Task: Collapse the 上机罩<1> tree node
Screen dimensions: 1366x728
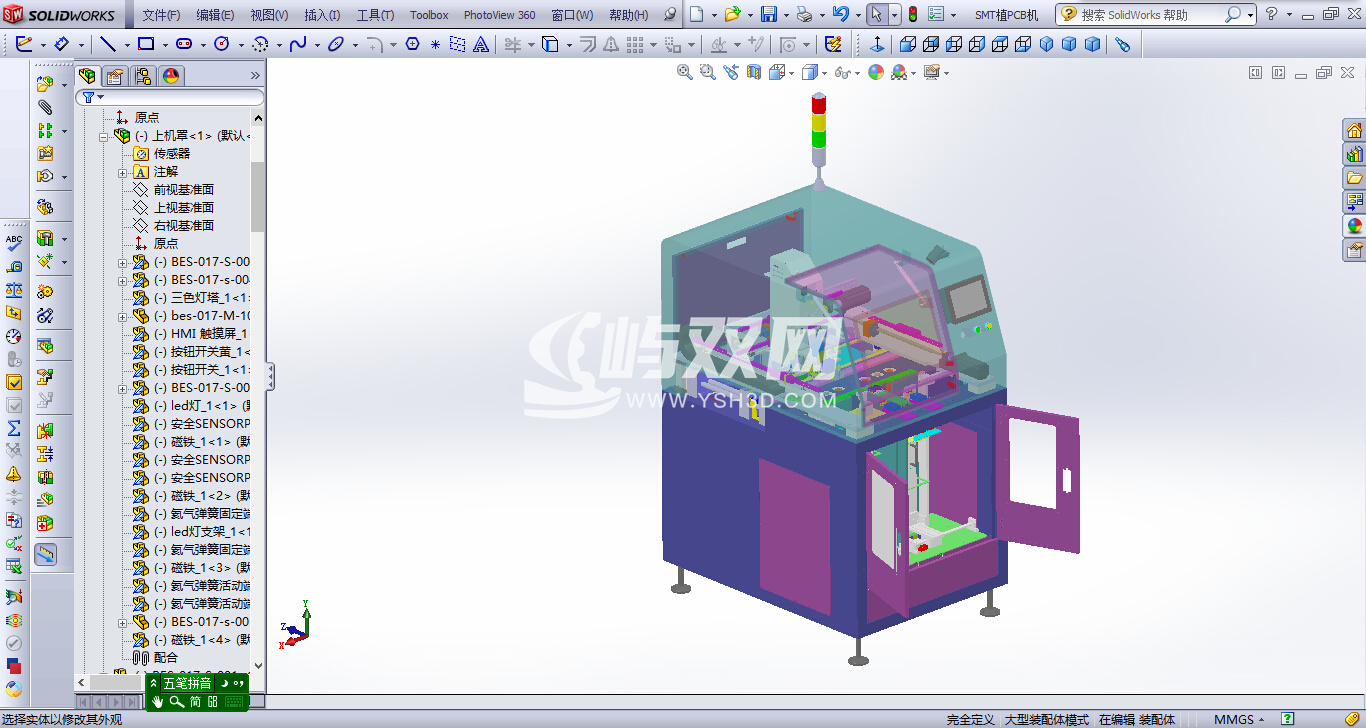Action: point(103,136)
